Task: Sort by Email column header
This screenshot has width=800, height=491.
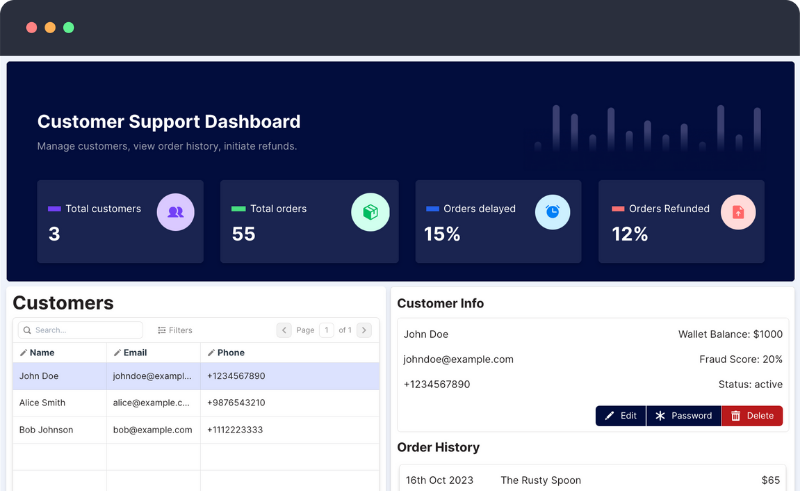Action: (135, 353)
